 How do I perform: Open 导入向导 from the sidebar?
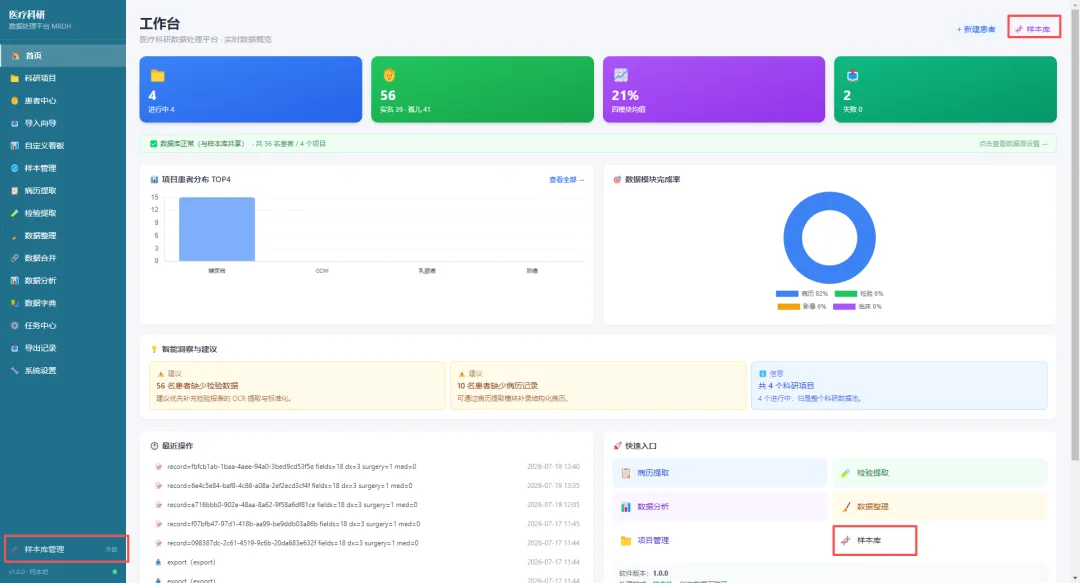pos(63,123)
